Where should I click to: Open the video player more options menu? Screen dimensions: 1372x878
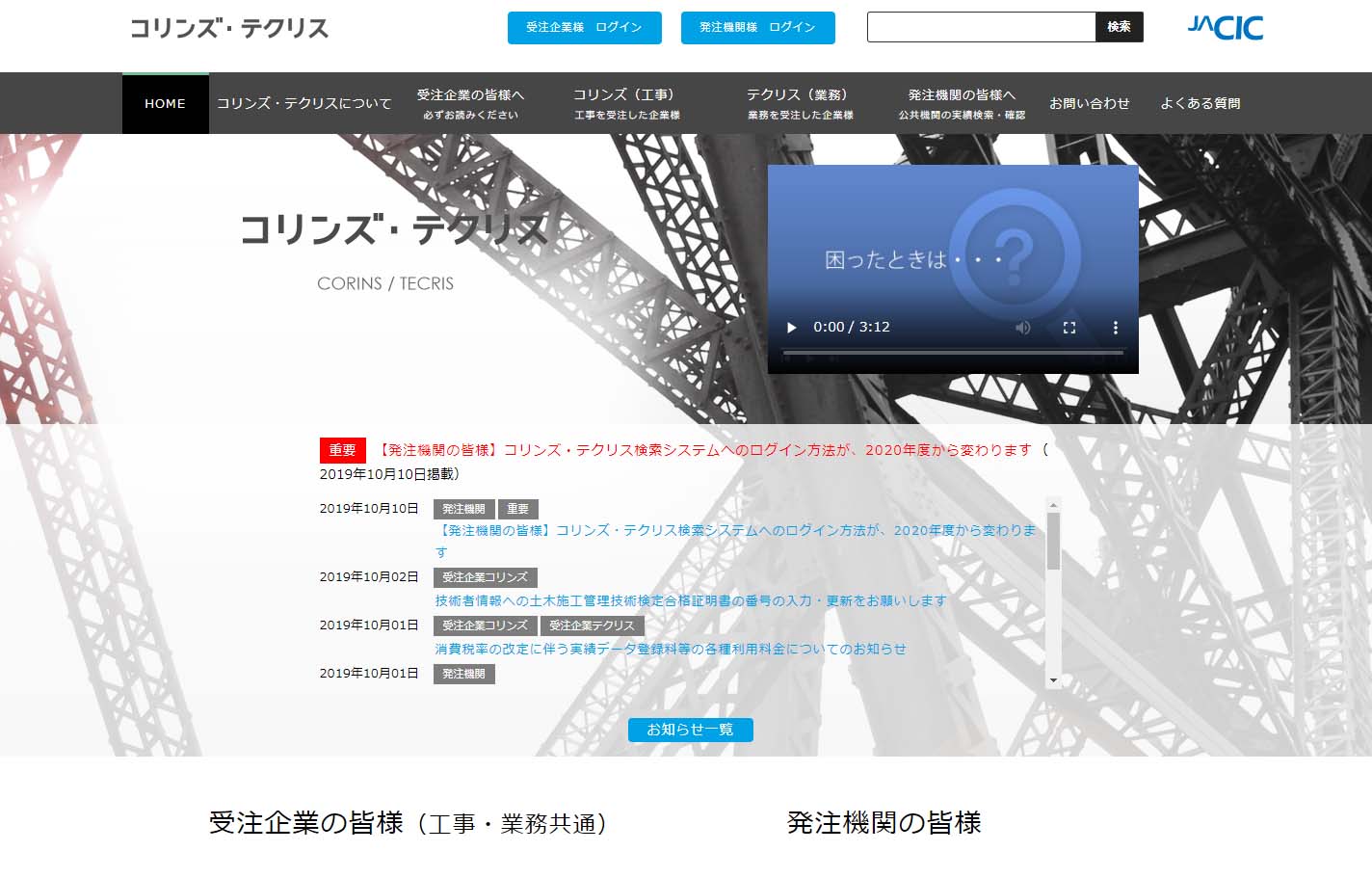(1116, 328)
